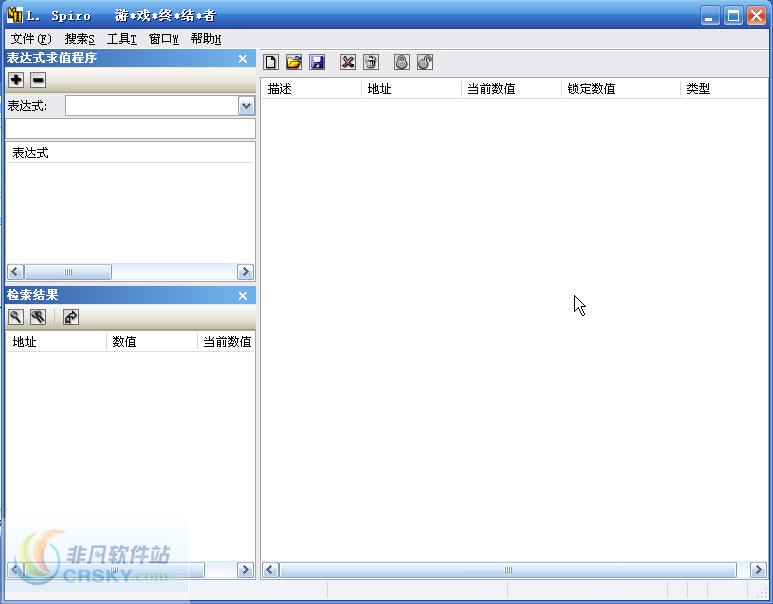Close the L. Spiro window
The width and height of the screenshot is (773, 604).
coord(756,16)
